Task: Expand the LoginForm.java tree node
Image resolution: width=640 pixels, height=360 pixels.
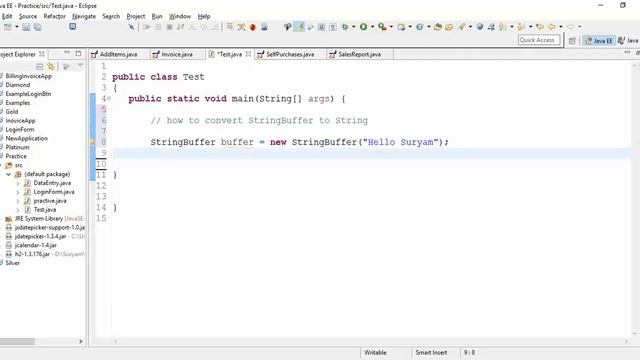Action: coord(18,192)
